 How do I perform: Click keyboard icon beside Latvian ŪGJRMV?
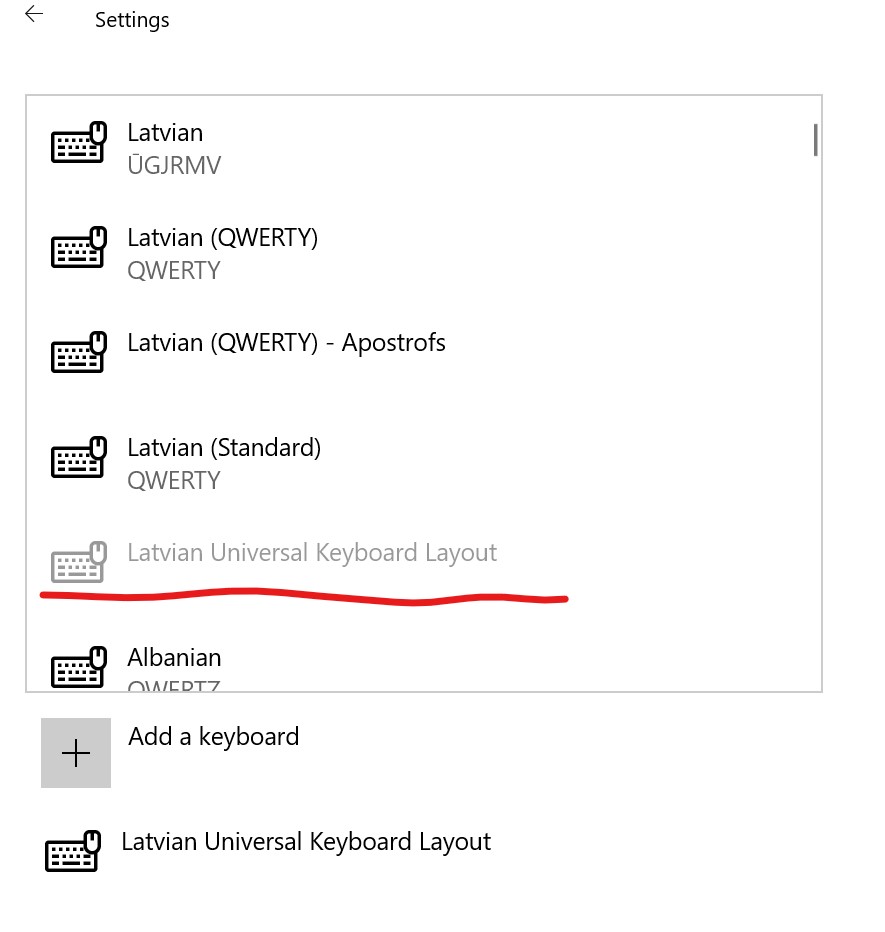tap(78, 142)
